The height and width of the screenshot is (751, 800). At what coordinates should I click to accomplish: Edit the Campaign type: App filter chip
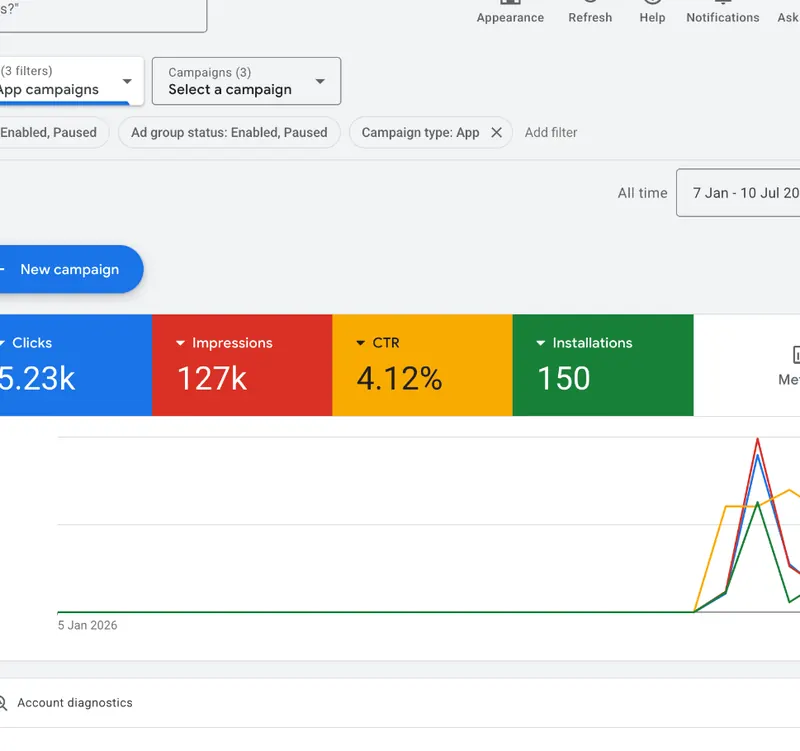[420, 133]
